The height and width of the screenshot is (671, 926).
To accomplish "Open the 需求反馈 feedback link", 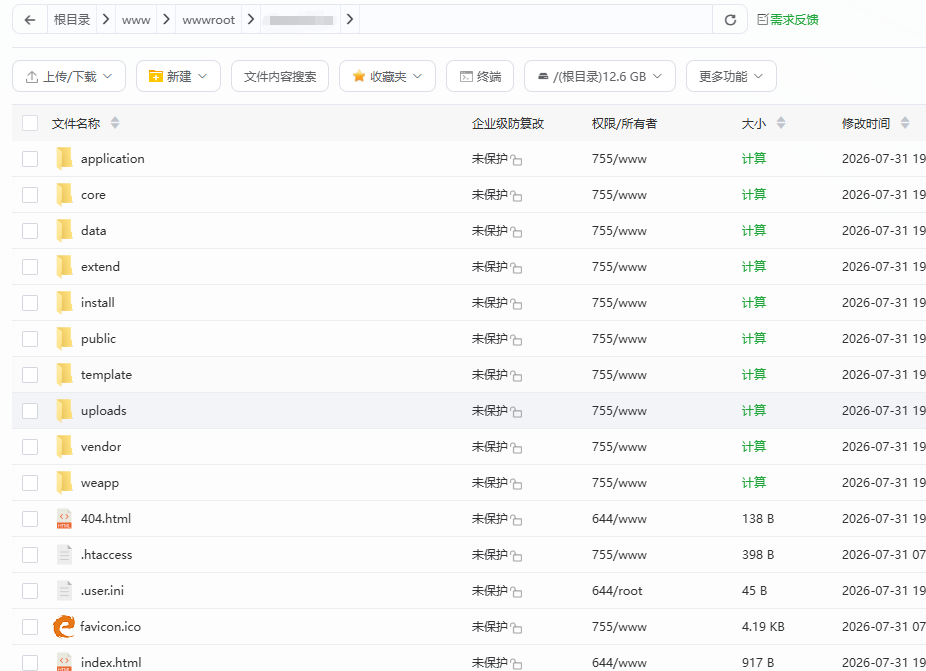I will coord(788,19).
